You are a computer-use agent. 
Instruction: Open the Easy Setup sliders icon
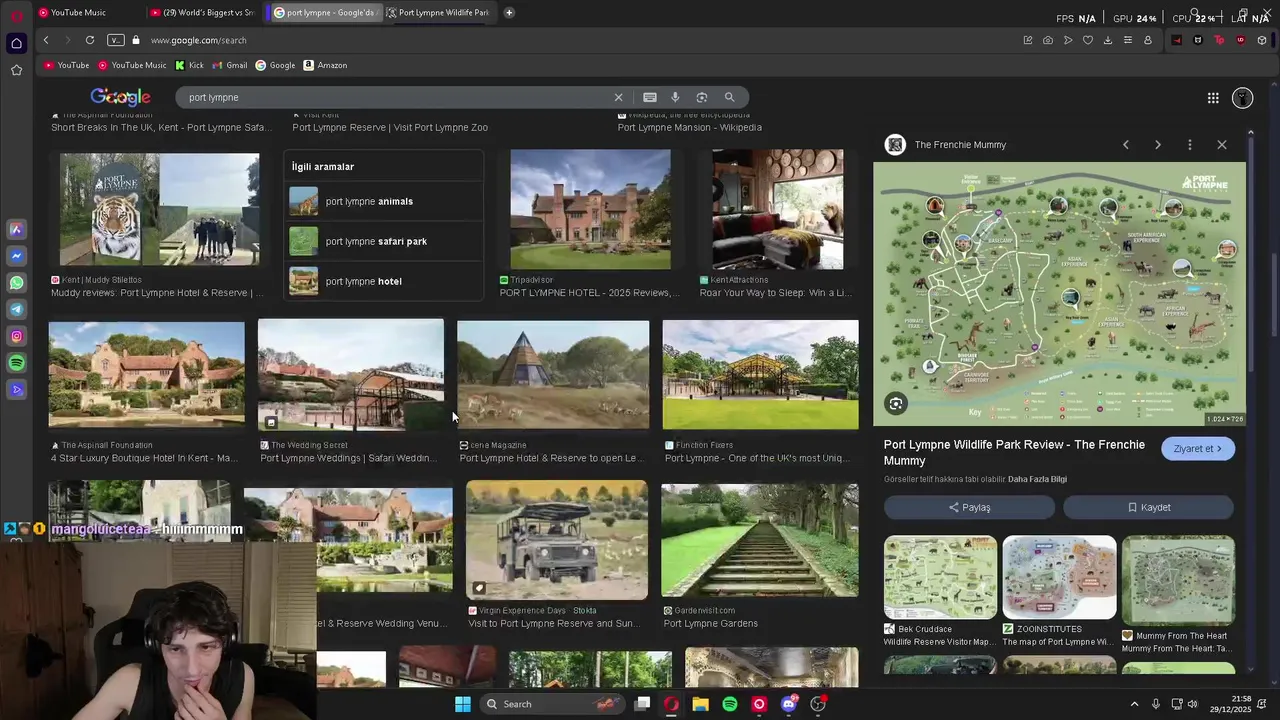click(x=1127, y=40)
